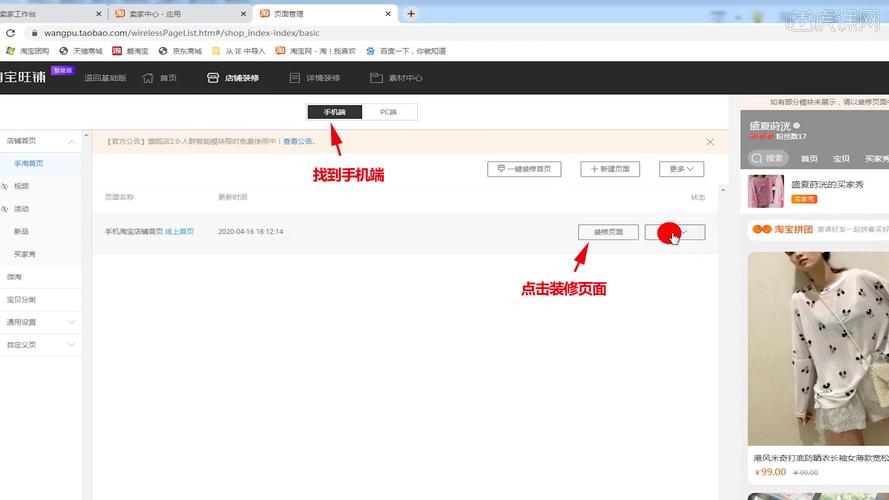
Task: Open the 更多 dropdown button
Action: tap(680, 169)
